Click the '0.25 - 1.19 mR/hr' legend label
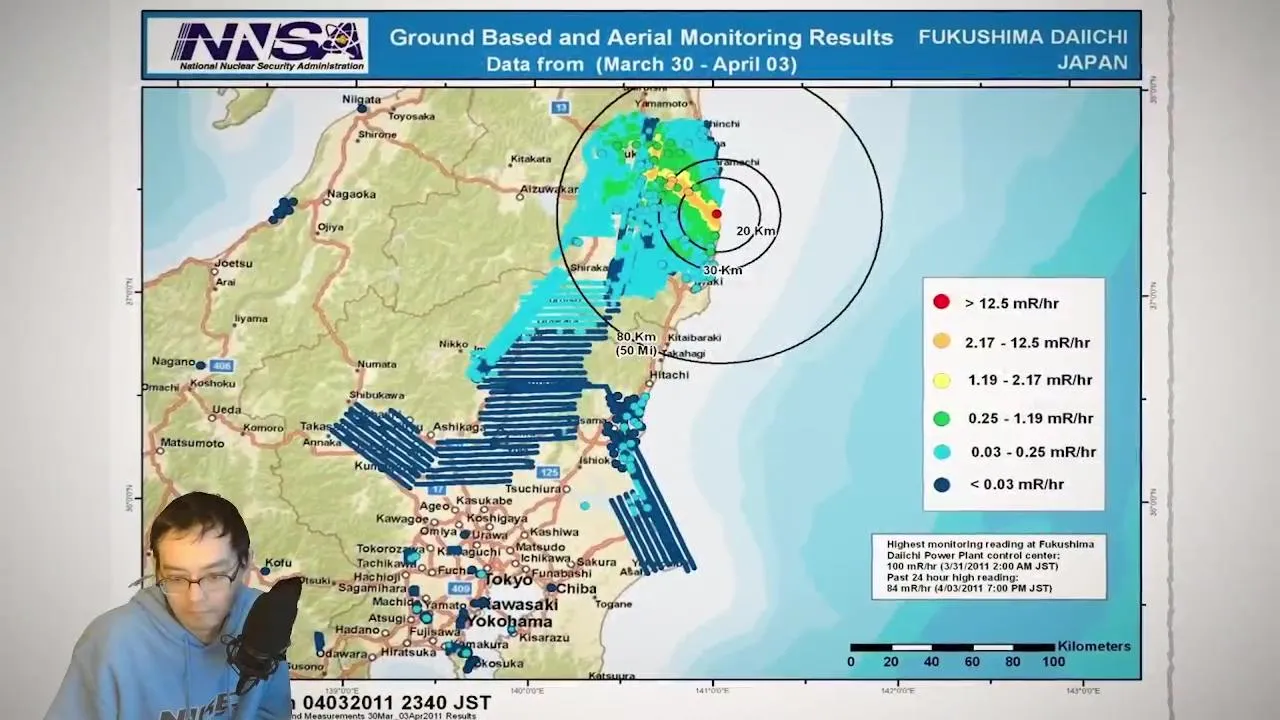The height and width of the screenshot is (720, 1280). [1030, 418]
